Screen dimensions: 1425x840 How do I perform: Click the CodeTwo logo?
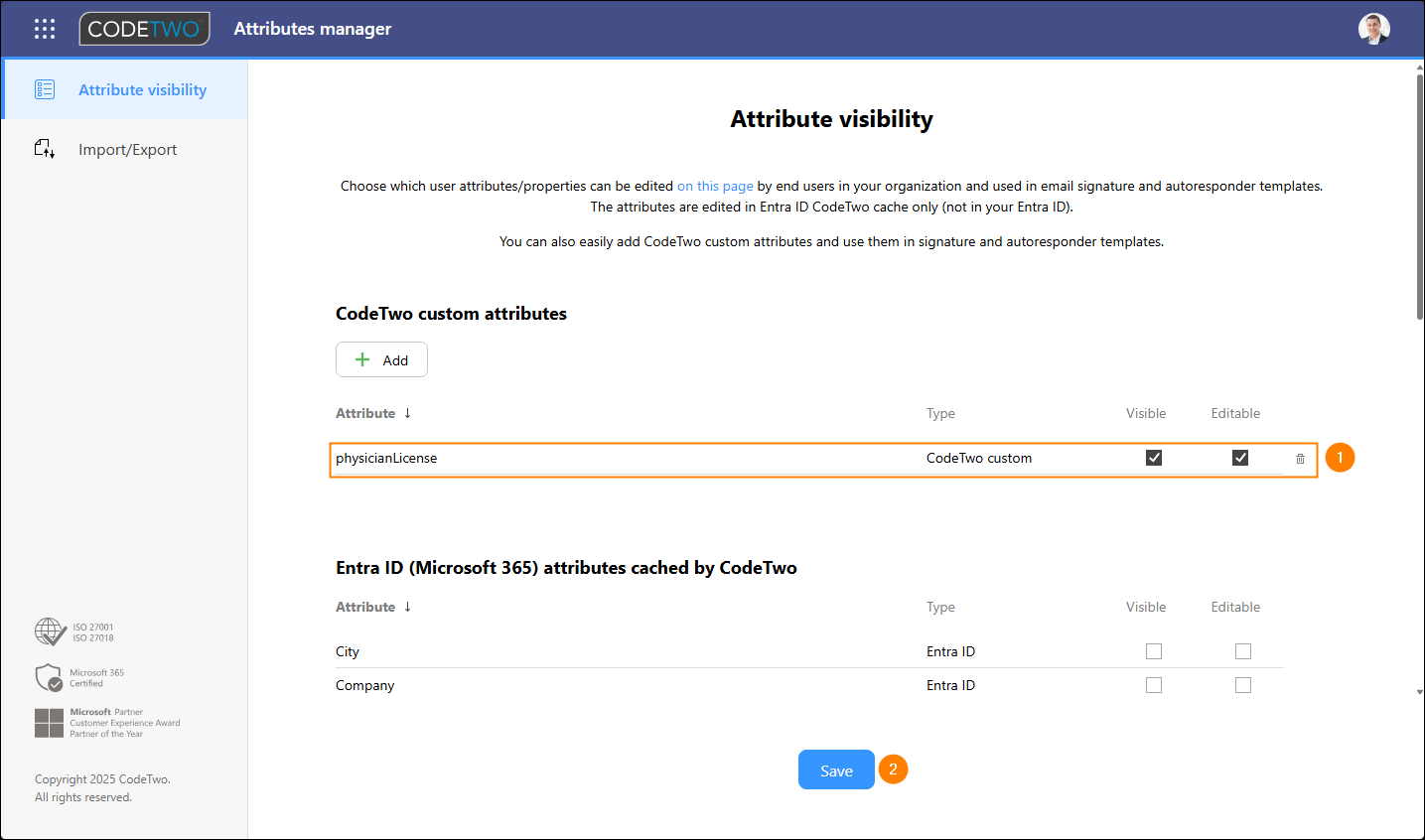[145, 29]
